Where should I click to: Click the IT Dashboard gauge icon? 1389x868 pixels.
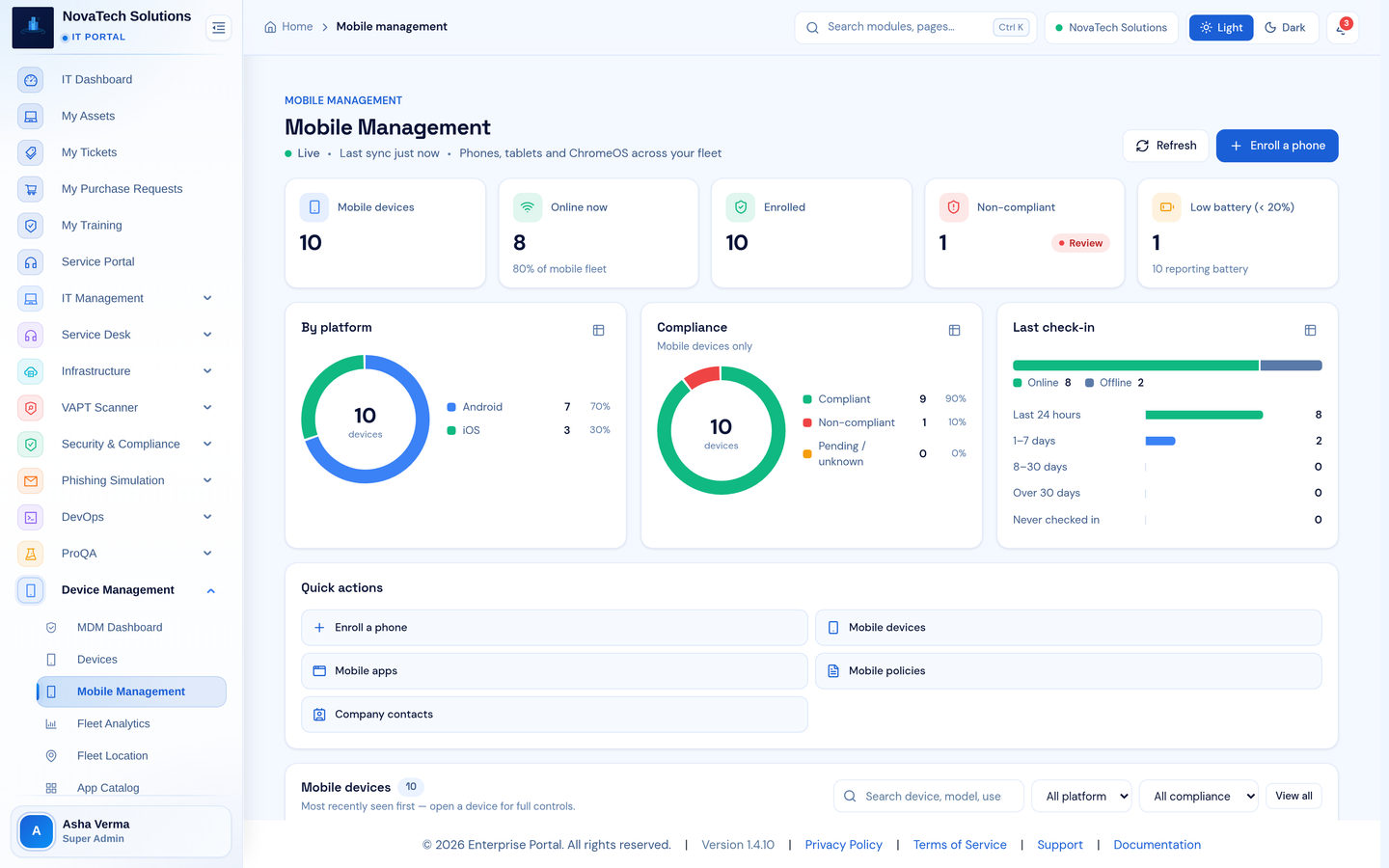(31, 80)
